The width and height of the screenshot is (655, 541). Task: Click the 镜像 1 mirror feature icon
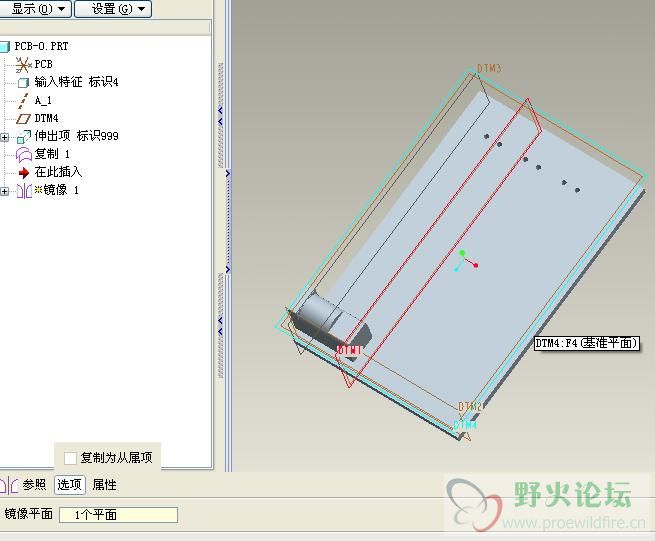click(24, 190)
